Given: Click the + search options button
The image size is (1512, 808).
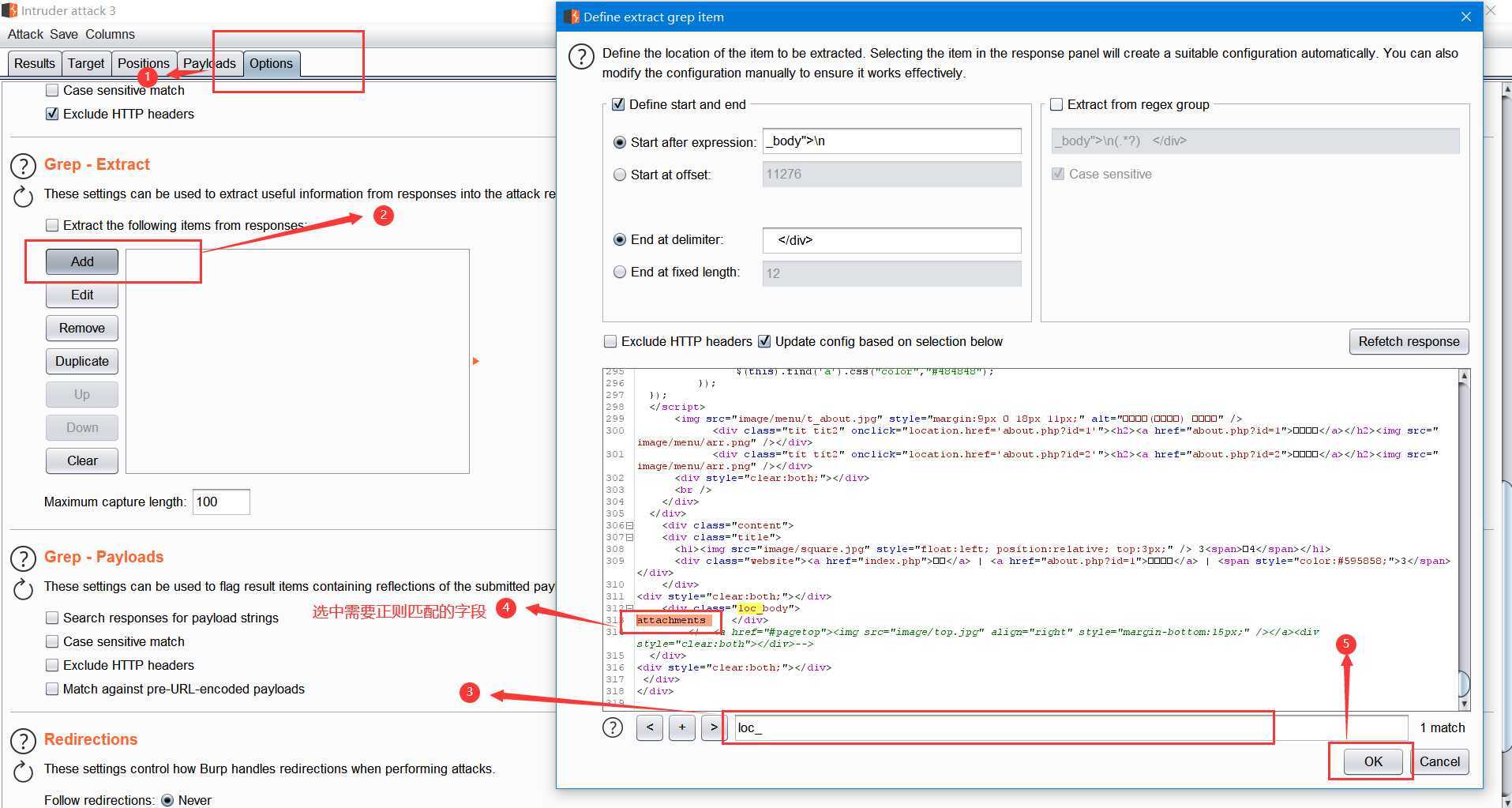Looking at the screenshot, I should [x=682, y=727].
